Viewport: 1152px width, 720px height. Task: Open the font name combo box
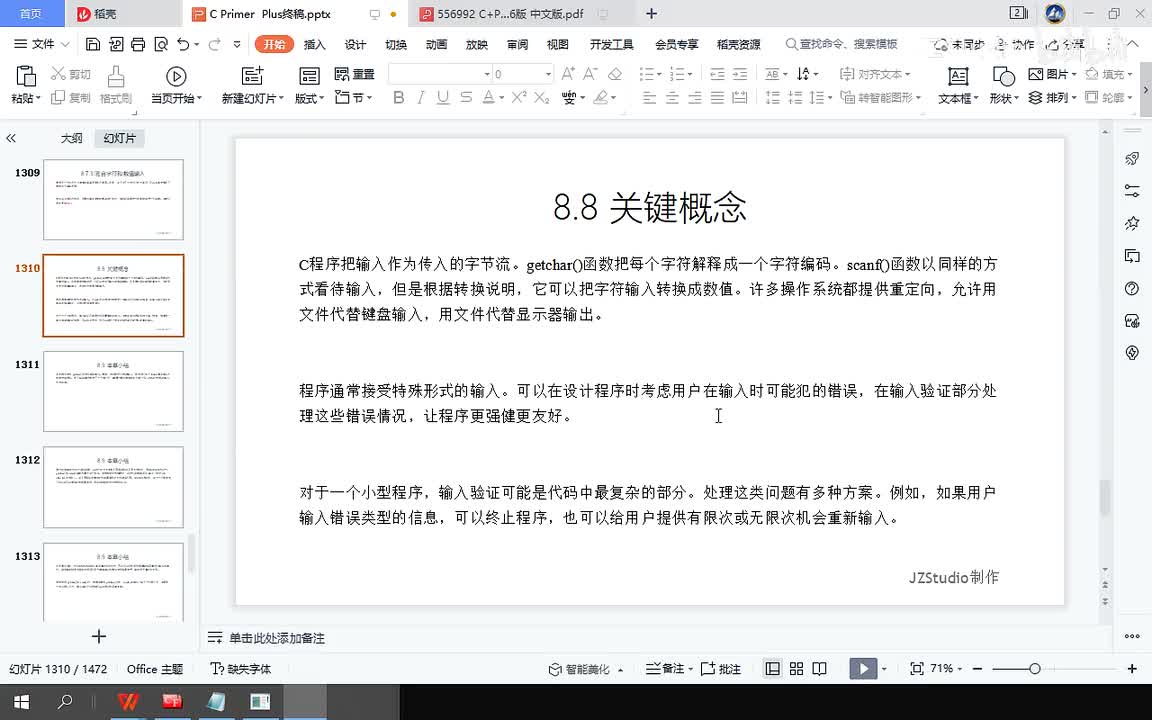[439, 74]
